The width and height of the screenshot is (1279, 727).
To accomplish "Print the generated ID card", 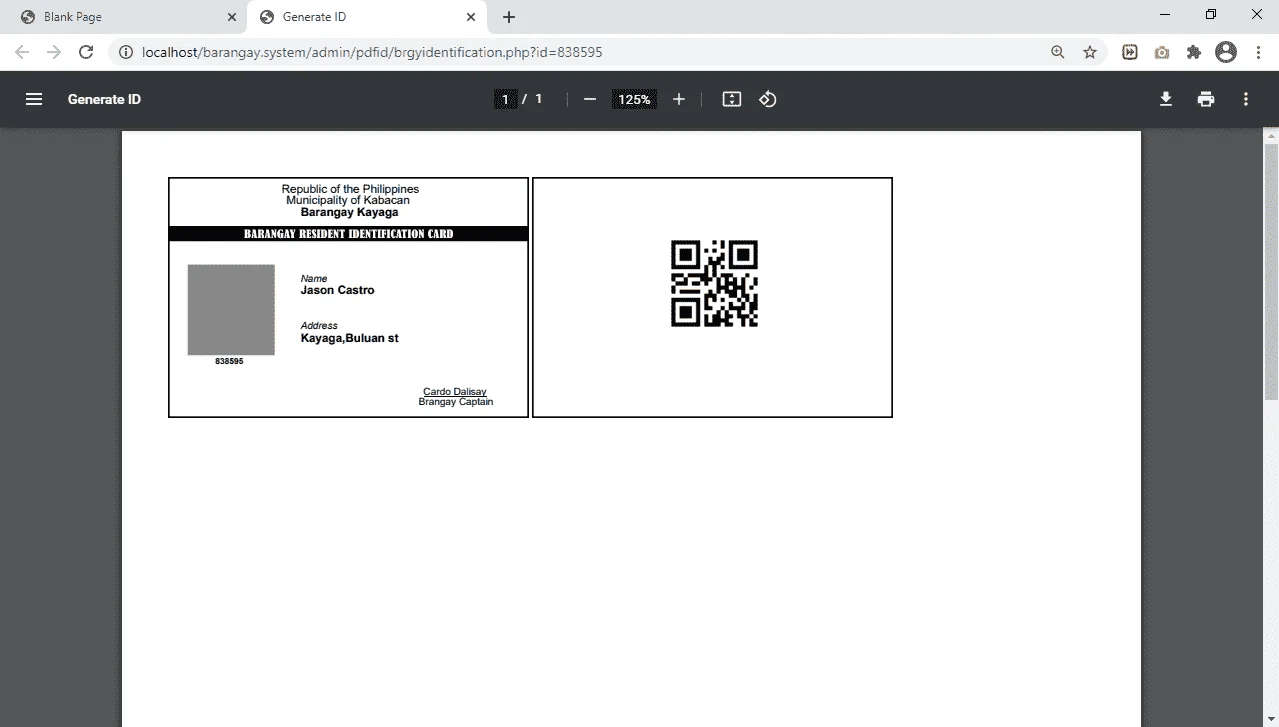I will 1206,99.
